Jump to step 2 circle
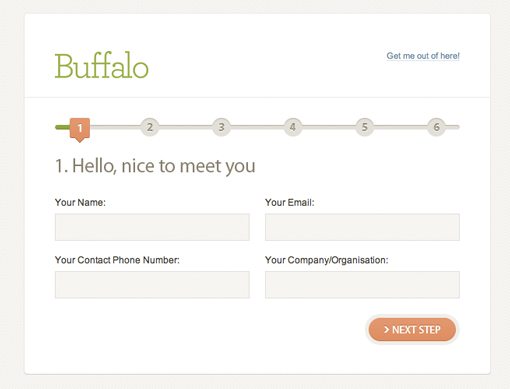 click(x=150, y=127)
